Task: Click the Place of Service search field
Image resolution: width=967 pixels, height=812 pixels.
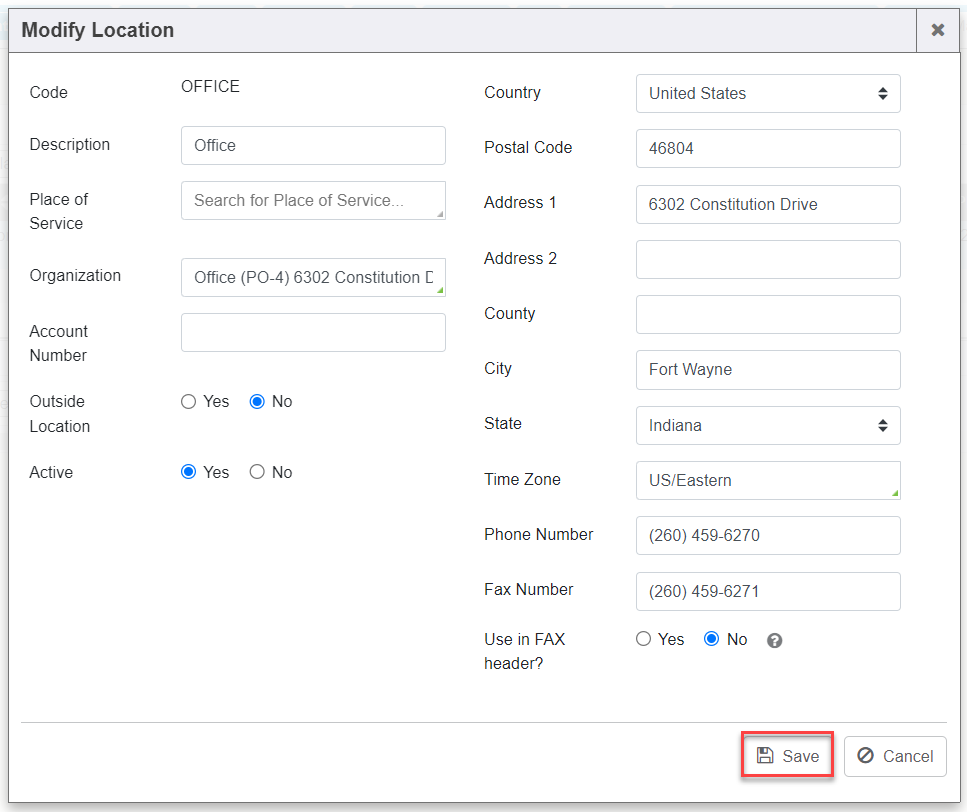Action: pos(313,200)
